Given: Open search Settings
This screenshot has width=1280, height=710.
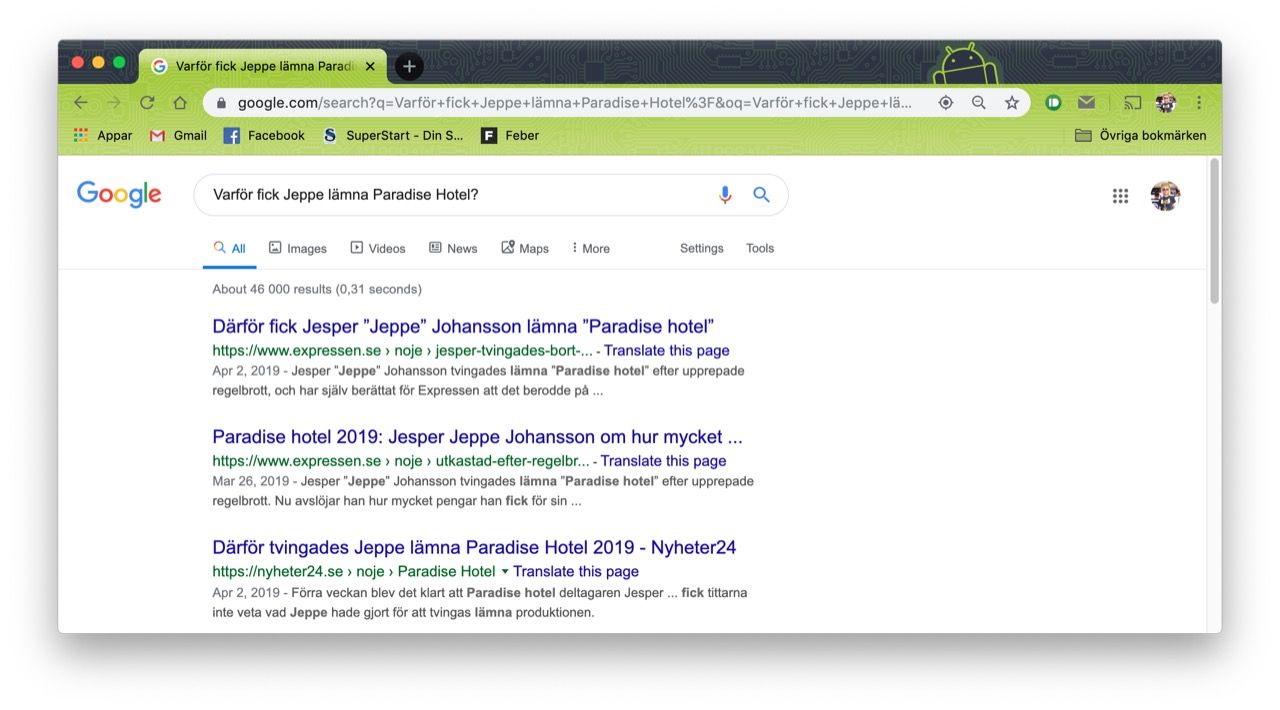Looking at the screenshot, I should [701, 248].
